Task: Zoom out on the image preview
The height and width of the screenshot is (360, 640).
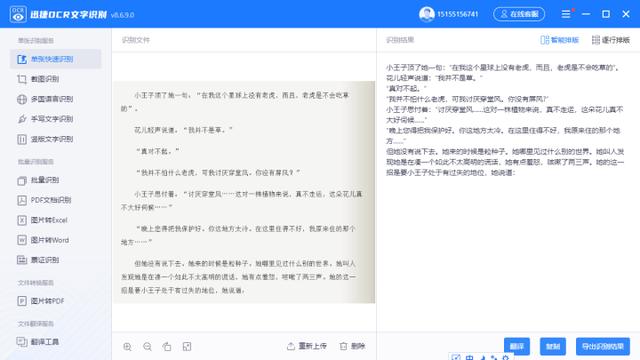Action: coord(147,347)
